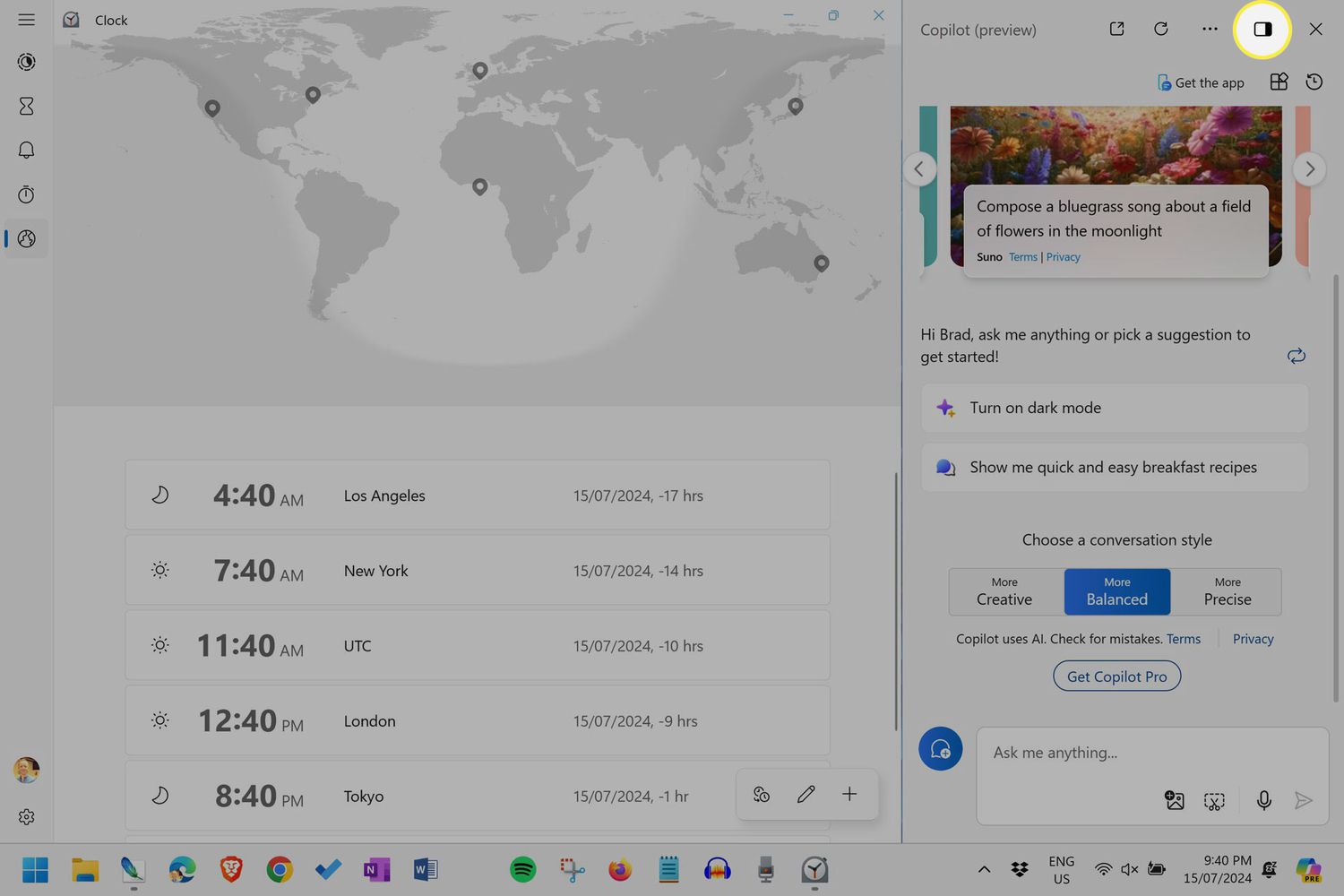
Task: Open Copilot chat history icon
Action: click(x=1314, y=82)
